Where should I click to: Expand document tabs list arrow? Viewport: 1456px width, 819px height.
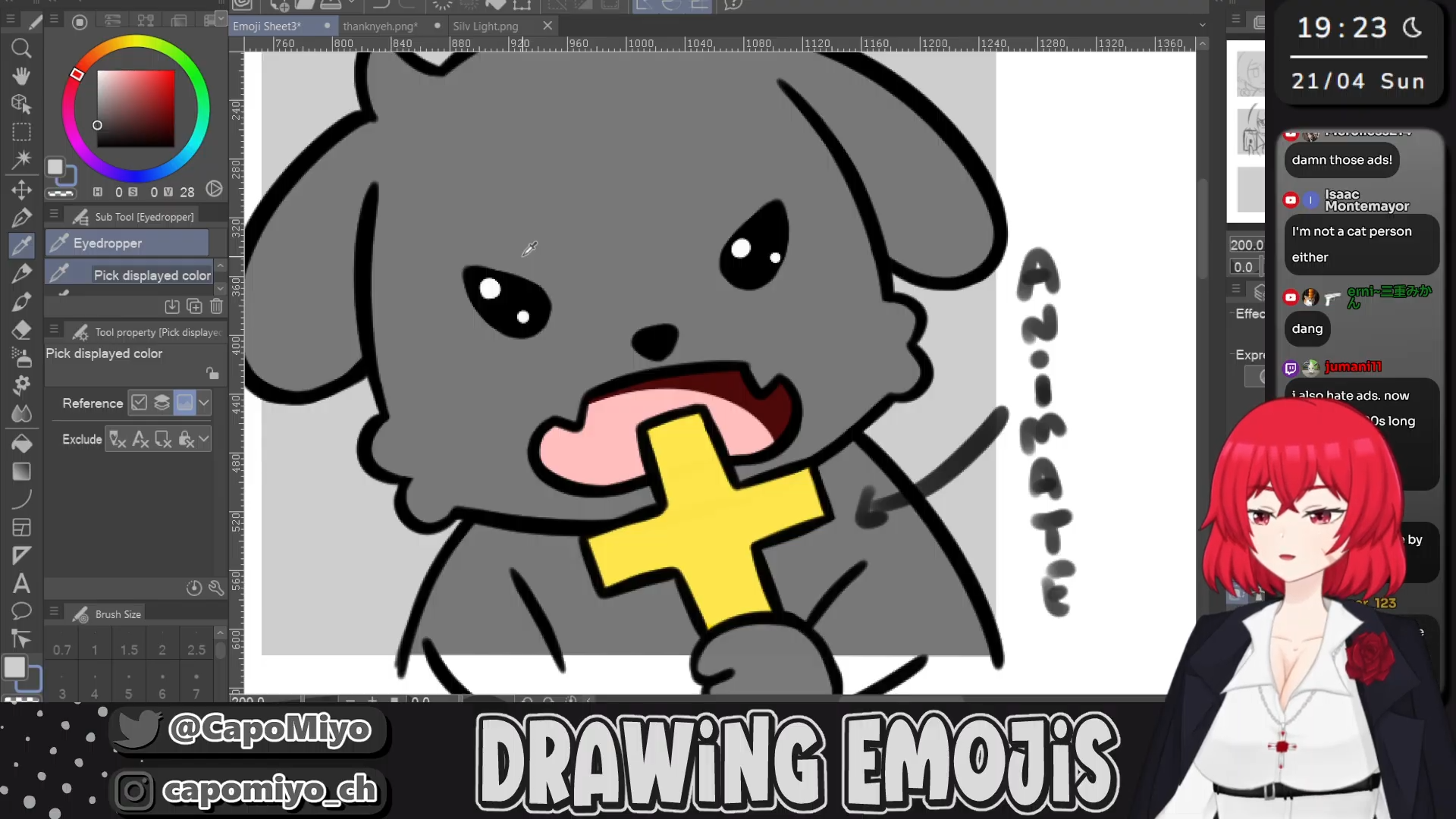point(1202,26)
